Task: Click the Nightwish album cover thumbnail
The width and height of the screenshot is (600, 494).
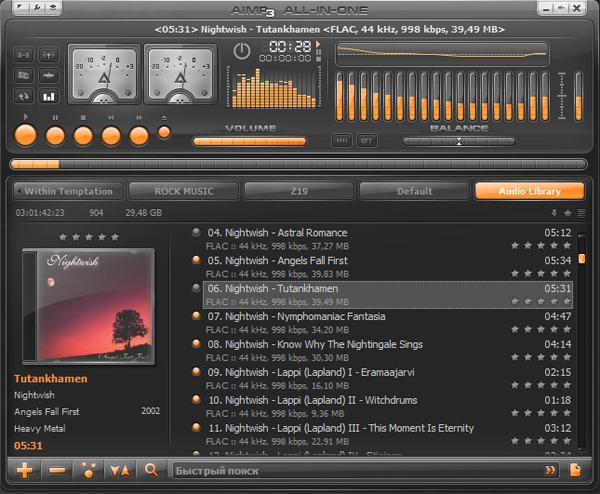Action: (x=89, y=307)
